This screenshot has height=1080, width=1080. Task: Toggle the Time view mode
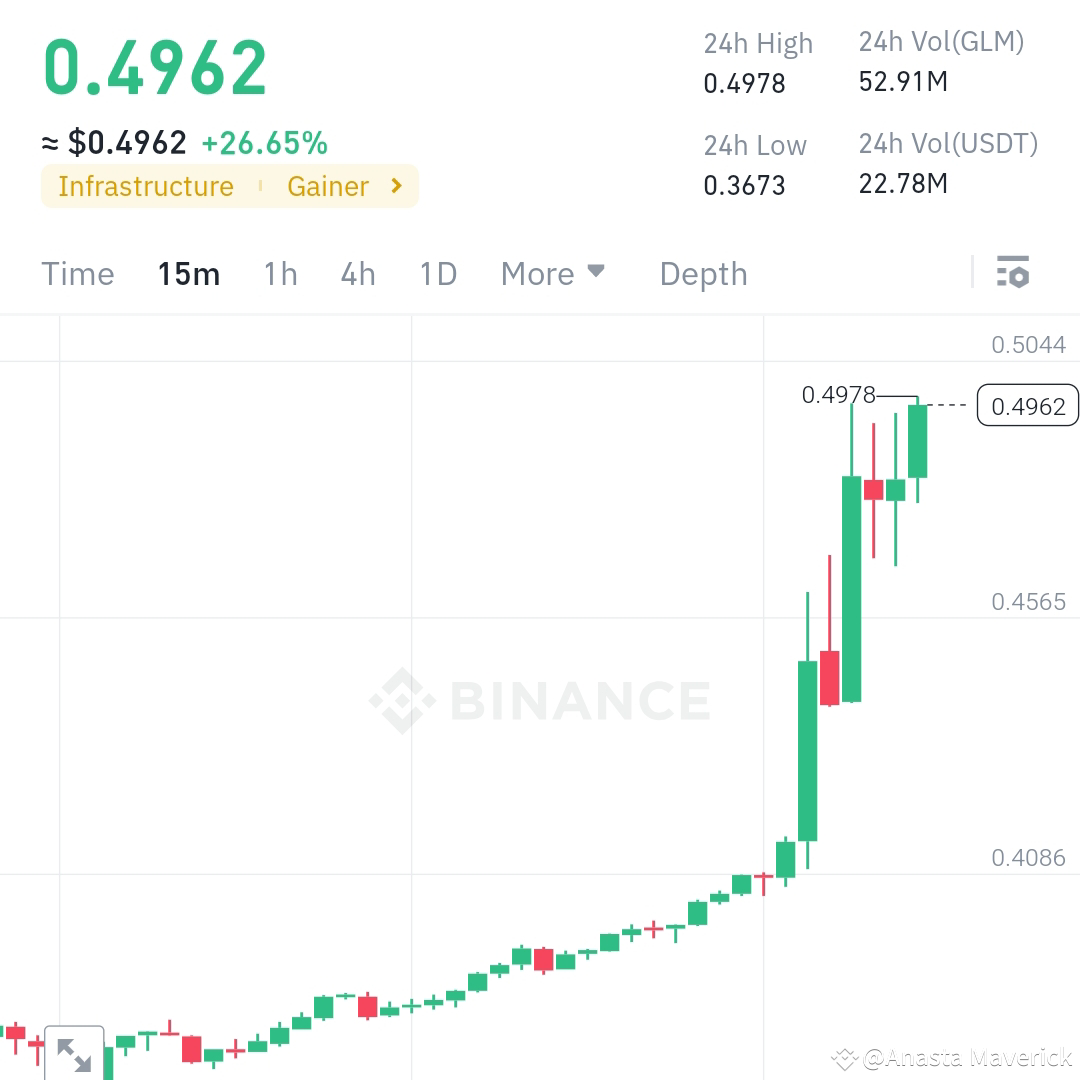pyautogui.click(x=77, y=273)
